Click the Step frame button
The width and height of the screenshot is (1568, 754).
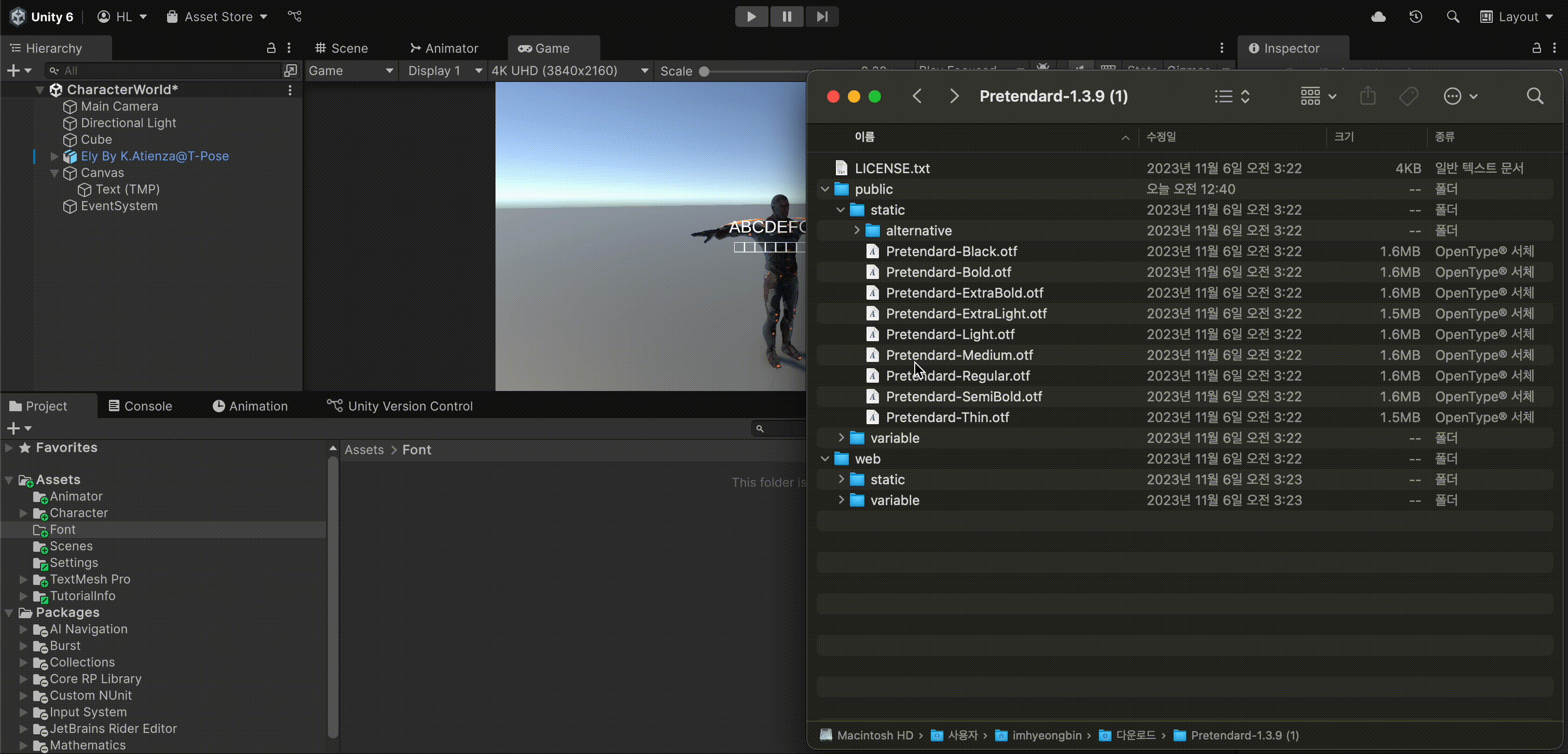point(822,17)
